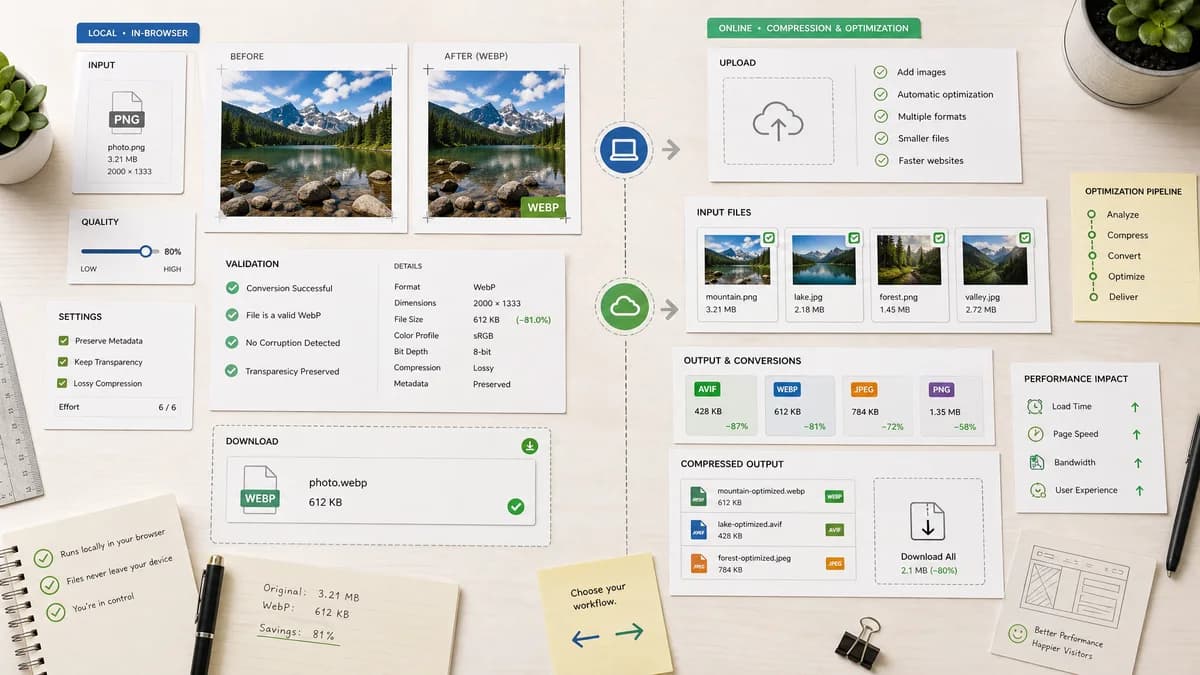Click the blue laptop circle icon
Screen dimensions: 1200x675
point(624,150)
